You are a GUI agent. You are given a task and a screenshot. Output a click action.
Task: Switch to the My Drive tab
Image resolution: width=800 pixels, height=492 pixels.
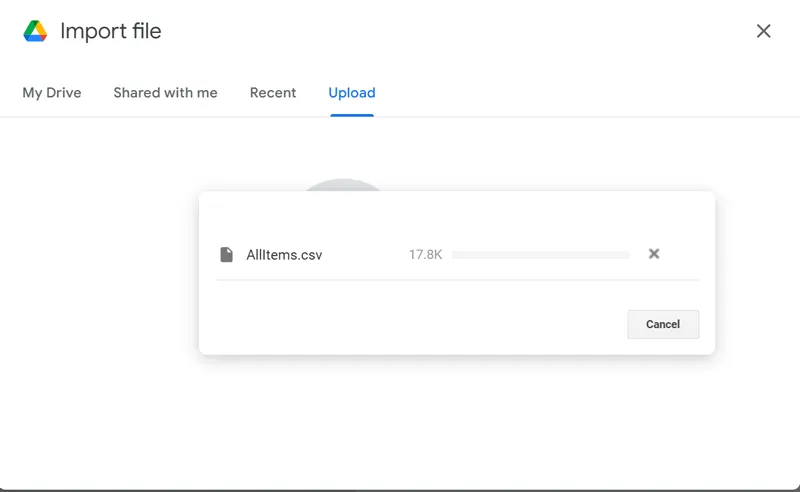(x=52, y=93)
